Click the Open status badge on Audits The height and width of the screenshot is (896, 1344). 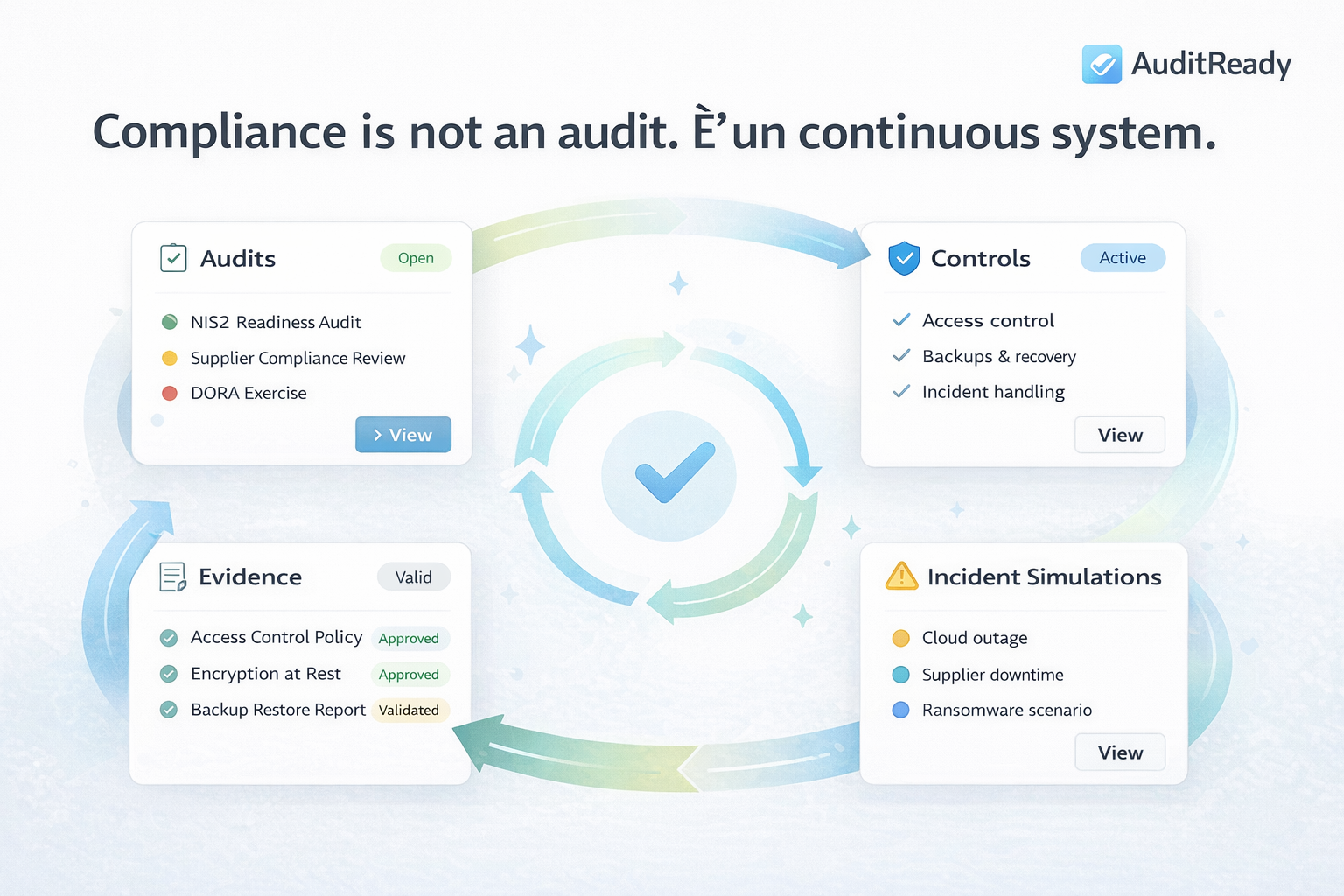click(416, 258)
